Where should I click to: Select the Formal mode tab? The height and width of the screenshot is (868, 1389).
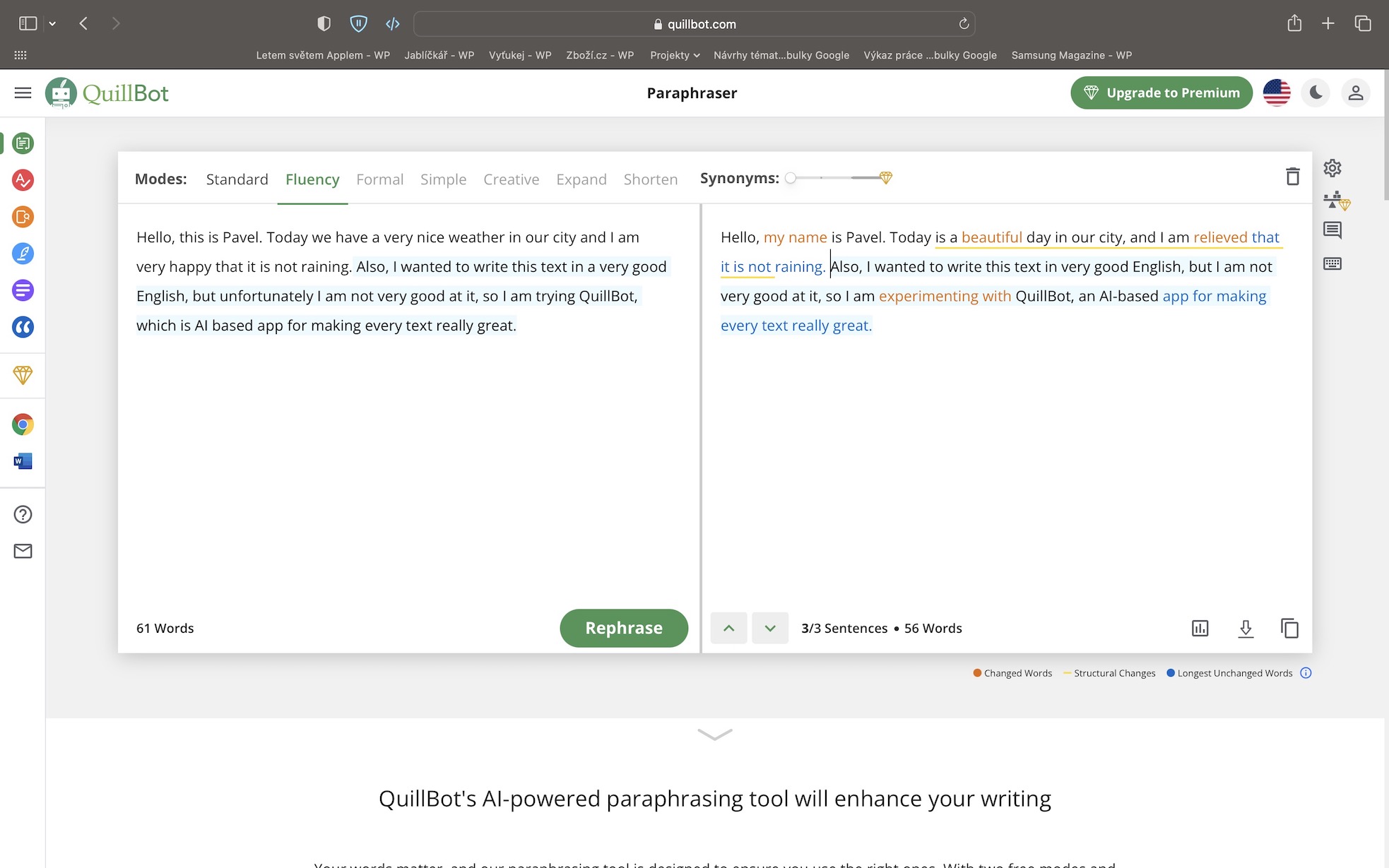[x=379, y=179]
